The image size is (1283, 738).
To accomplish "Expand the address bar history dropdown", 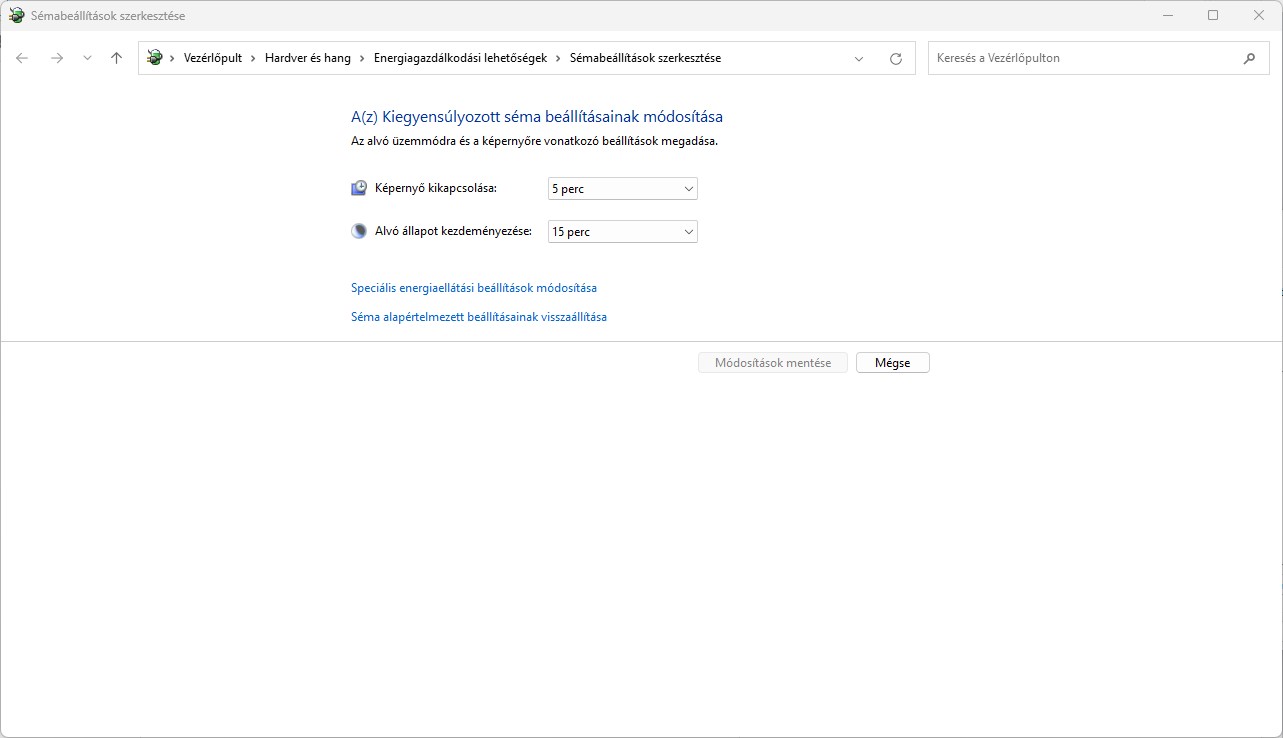I will coord(859,58).
